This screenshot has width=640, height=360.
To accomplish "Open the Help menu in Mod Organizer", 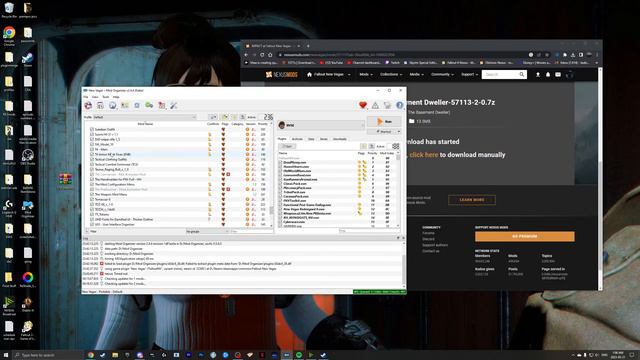I will coord(116,97).
